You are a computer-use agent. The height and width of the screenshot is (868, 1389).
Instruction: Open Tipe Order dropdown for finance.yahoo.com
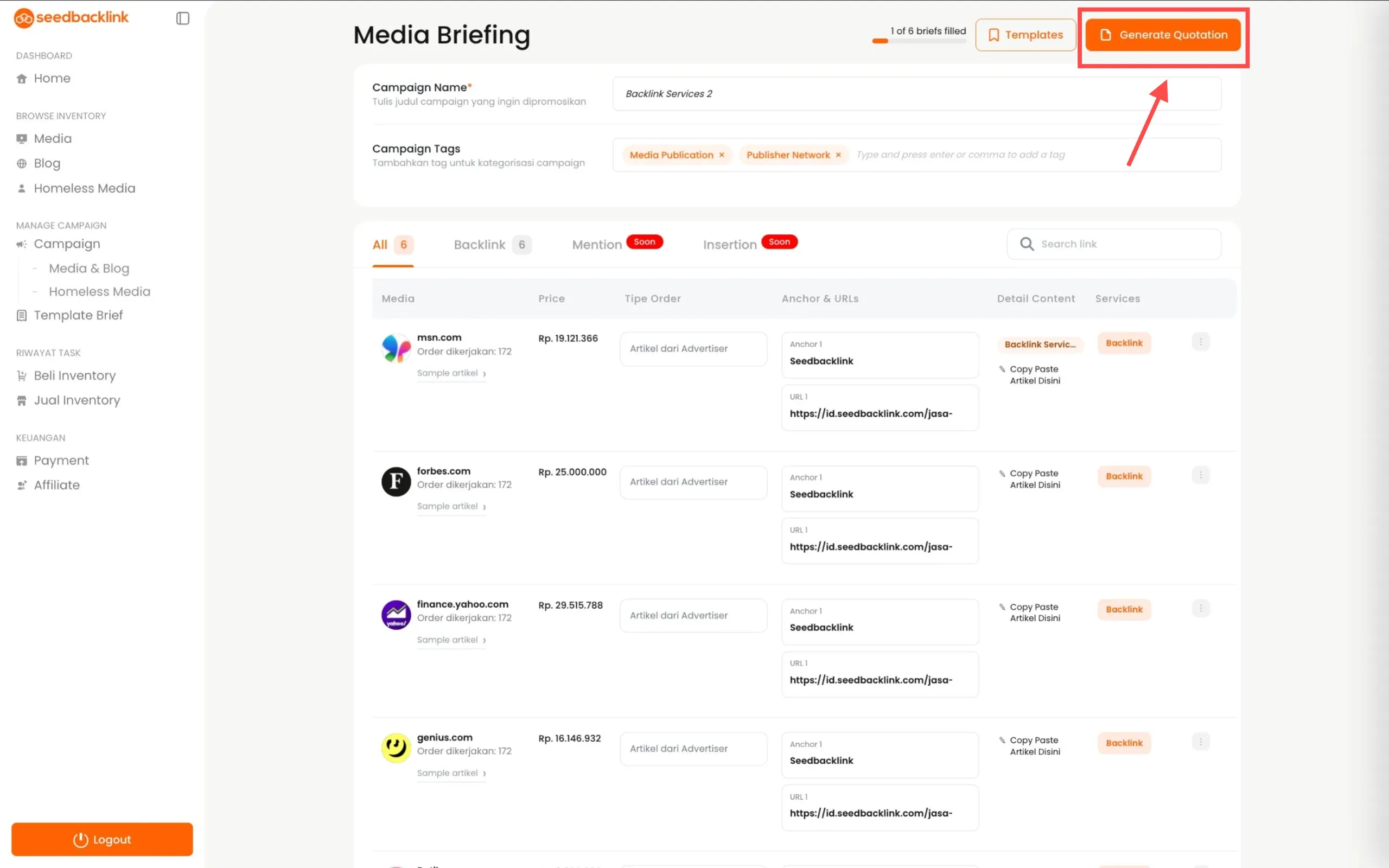pos(693,615)
